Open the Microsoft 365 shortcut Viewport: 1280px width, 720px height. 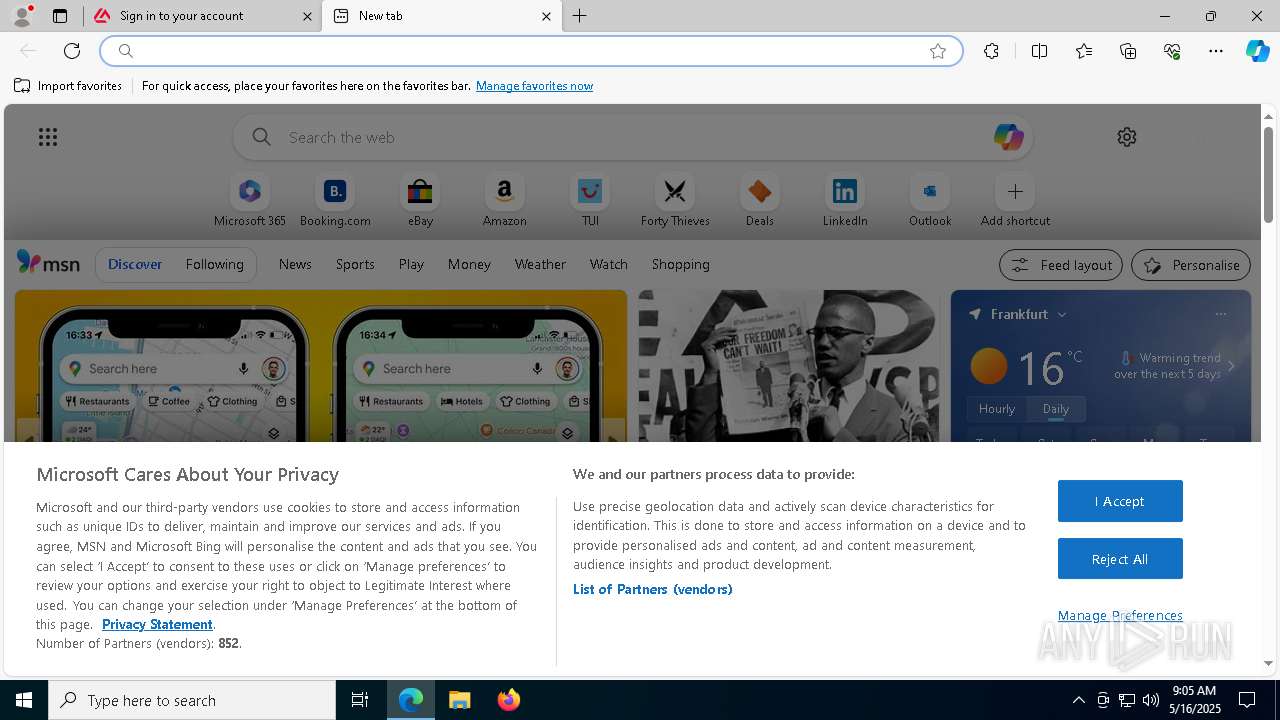pos(250,200)
